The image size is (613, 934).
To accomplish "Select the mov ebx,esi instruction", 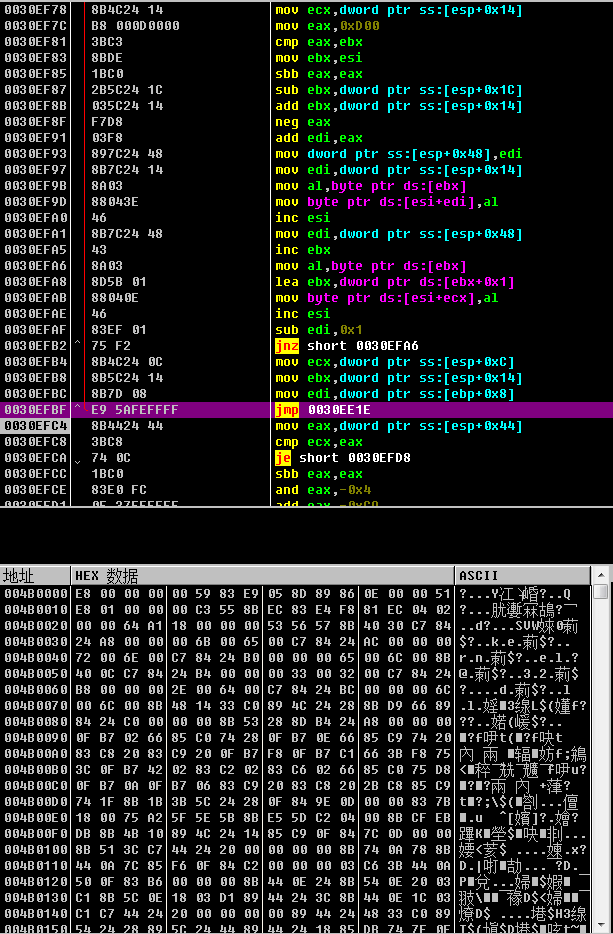I will (x=319, y=58).
